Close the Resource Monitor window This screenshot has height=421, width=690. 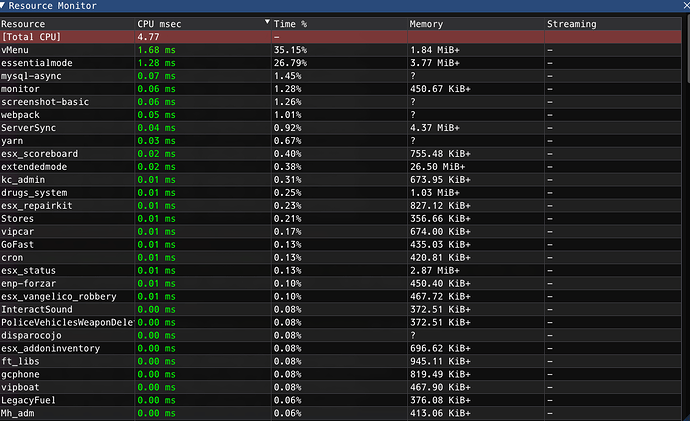pyautogui.click(x=686, y=5)
